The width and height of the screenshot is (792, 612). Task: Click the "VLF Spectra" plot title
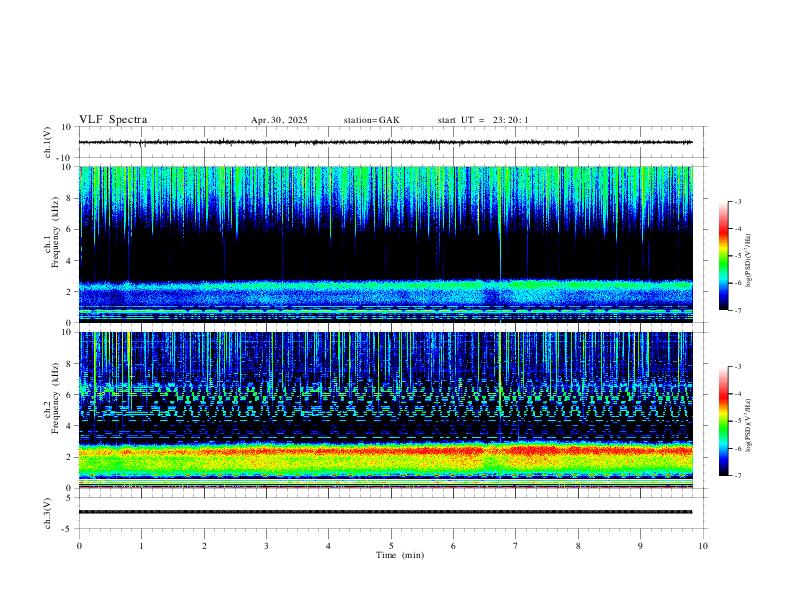pyautogui.click(x=113, y=120)
